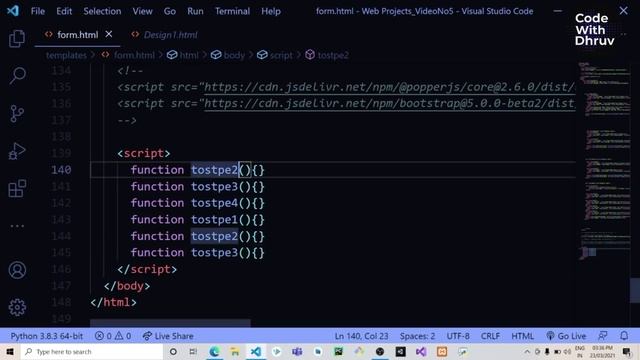
Task: Click the tostpe4 function name
Action: (214, 203)
